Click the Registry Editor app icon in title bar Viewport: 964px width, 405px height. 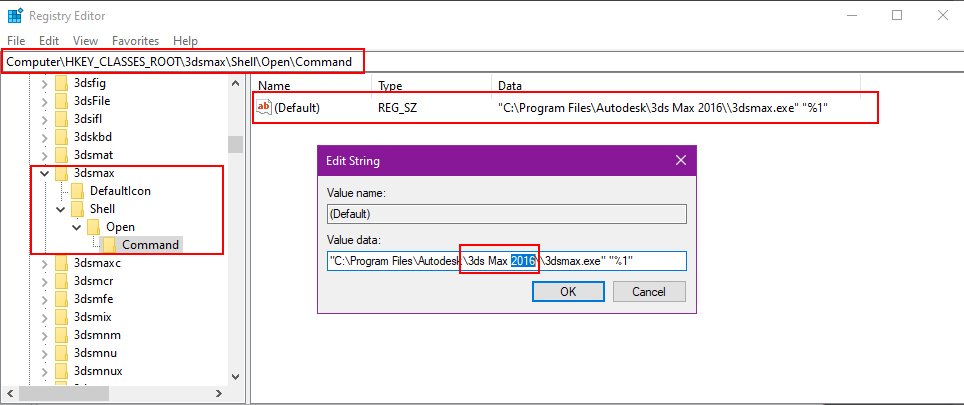coord(16,15)
